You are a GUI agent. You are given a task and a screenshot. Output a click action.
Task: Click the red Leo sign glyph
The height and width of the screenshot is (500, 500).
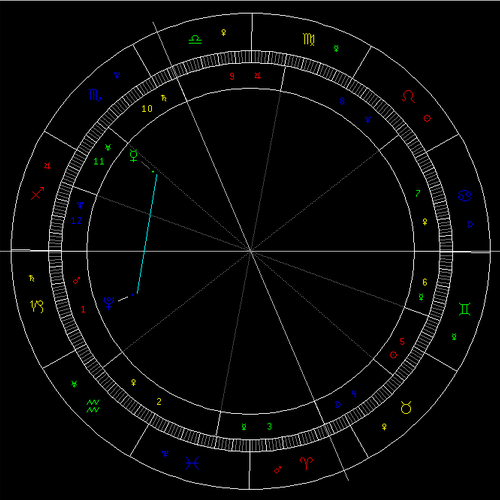tap(408, 96)
